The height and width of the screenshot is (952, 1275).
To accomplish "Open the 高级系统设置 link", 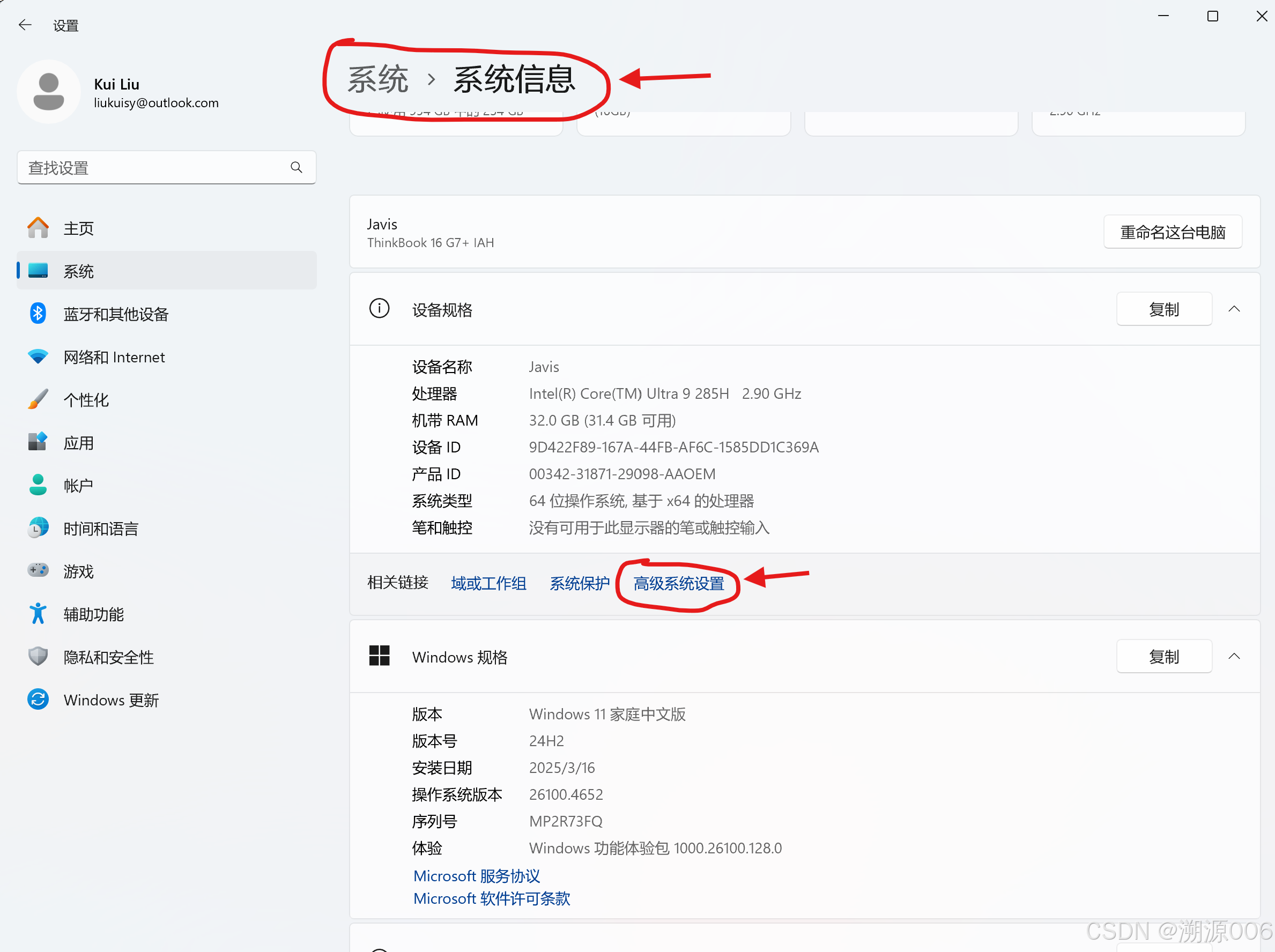I will pos(679,583).
